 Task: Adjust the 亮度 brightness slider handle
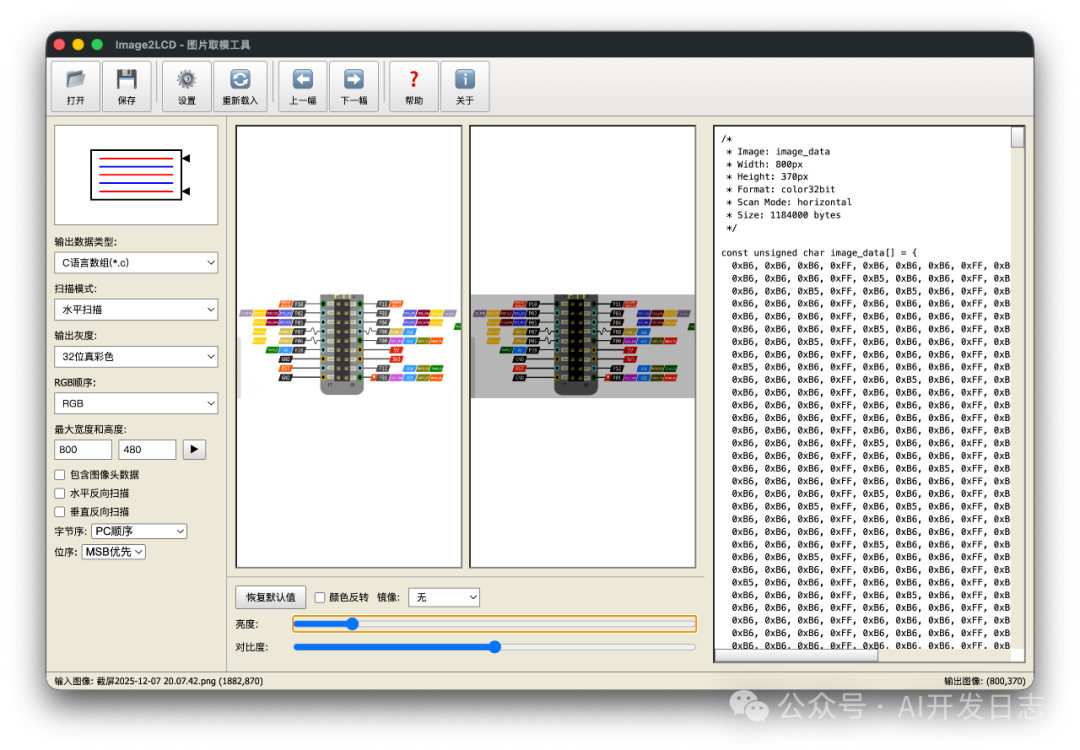coord(352,624)
